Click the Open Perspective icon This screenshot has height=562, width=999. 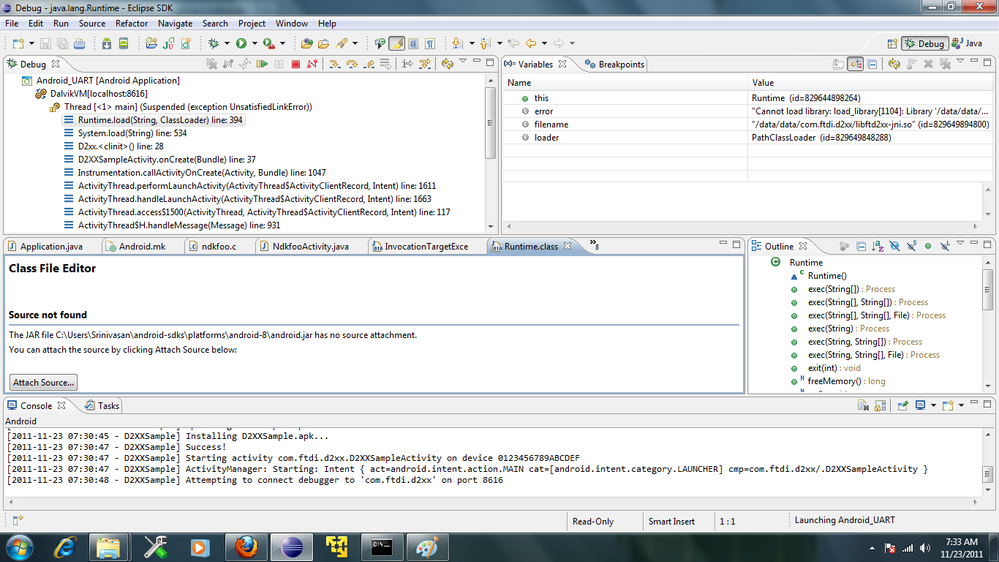(892, 43)
